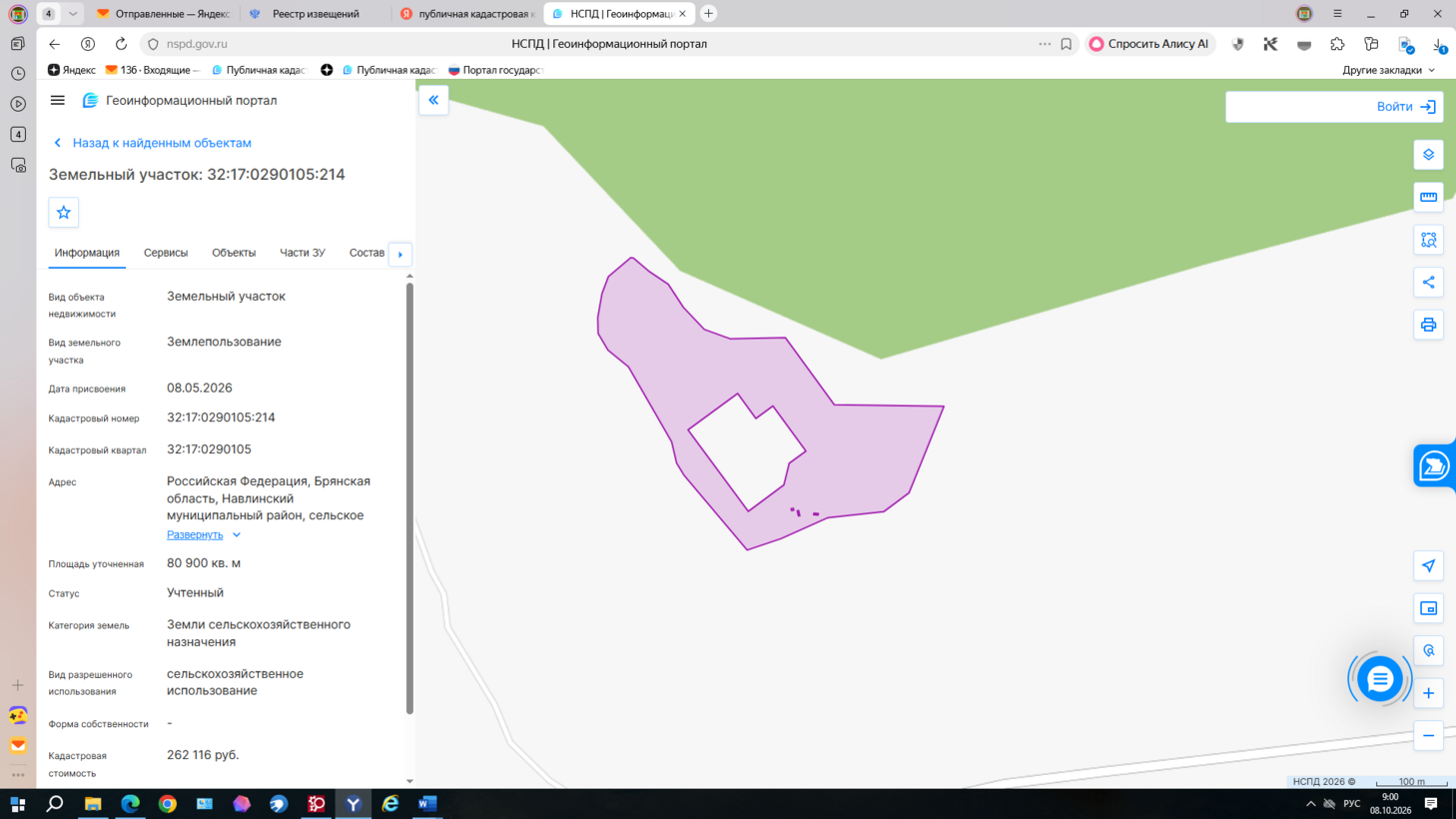Screen dimensions: 1456x819
Task: Click the Войти login button
Action: pos(1334,107)
